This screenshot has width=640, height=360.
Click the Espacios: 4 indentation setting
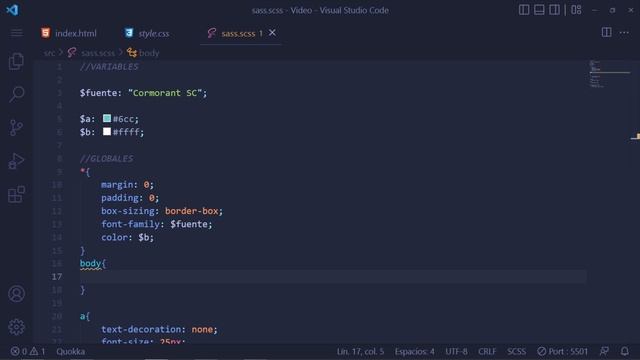pos(414,351)
